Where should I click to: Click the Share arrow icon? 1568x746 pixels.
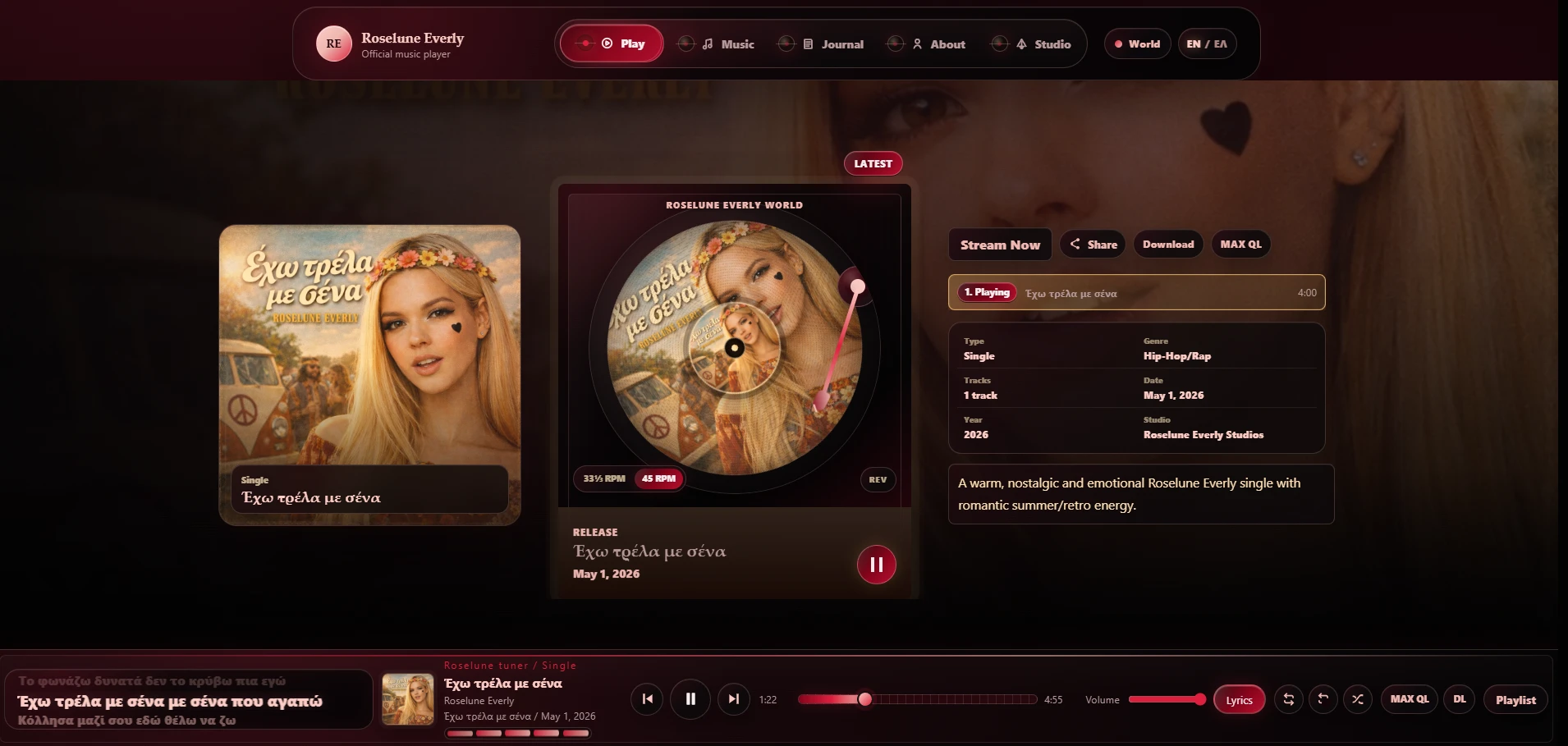click(x=1075, y=244)
